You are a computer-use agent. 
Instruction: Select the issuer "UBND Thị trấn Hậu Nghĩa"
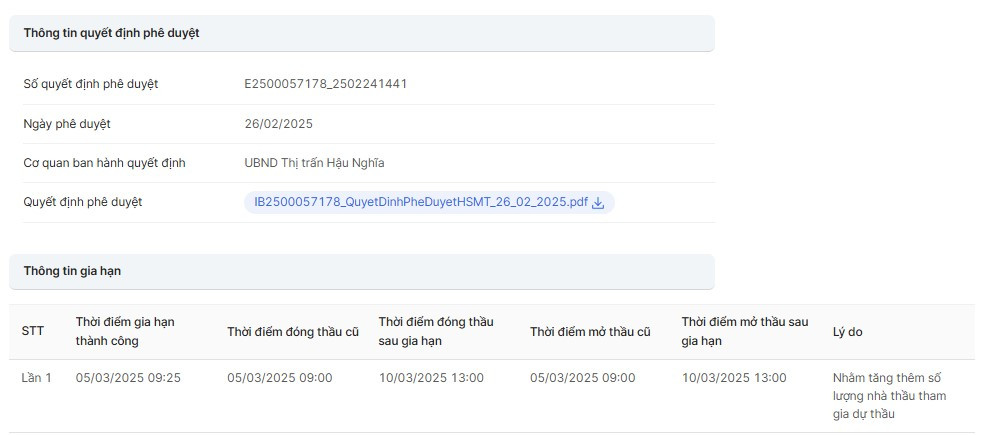[x=314, y=163]
